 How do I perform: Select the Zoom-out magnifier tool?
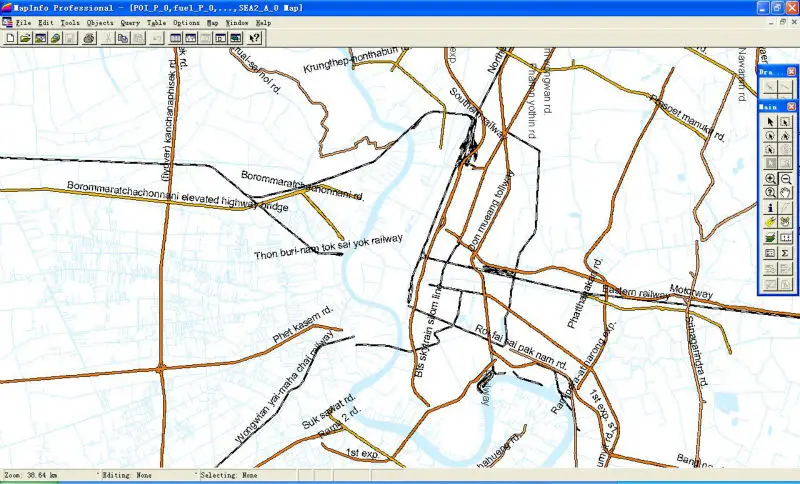click(785, 178)
